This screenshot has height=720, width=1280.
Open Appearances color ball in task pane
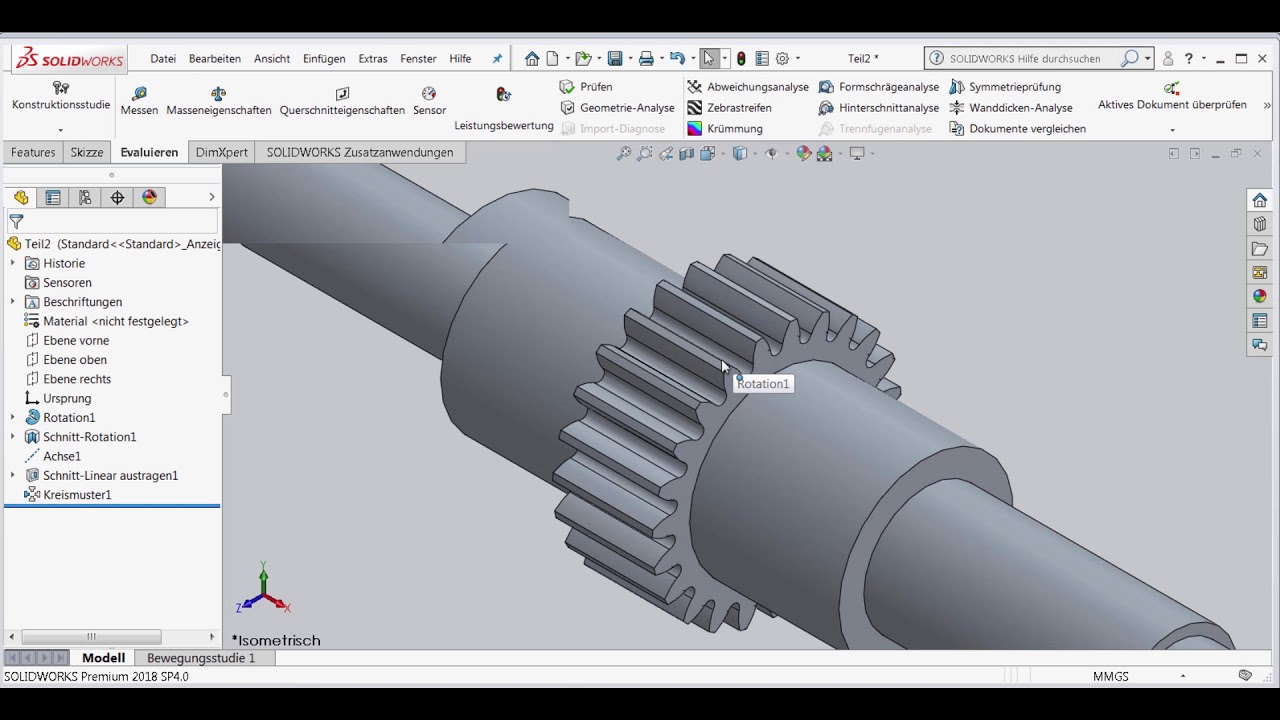(1260, 297)
